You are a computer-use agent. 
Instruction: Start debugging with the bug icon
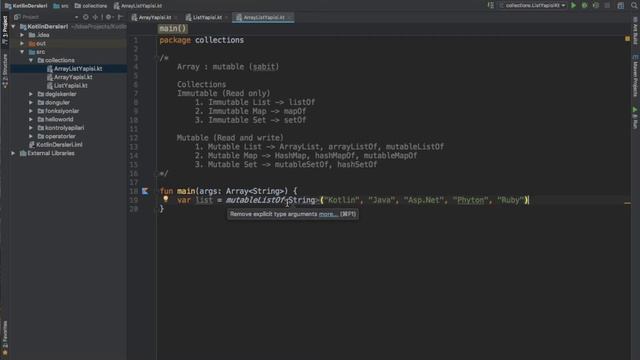(584, 5)
